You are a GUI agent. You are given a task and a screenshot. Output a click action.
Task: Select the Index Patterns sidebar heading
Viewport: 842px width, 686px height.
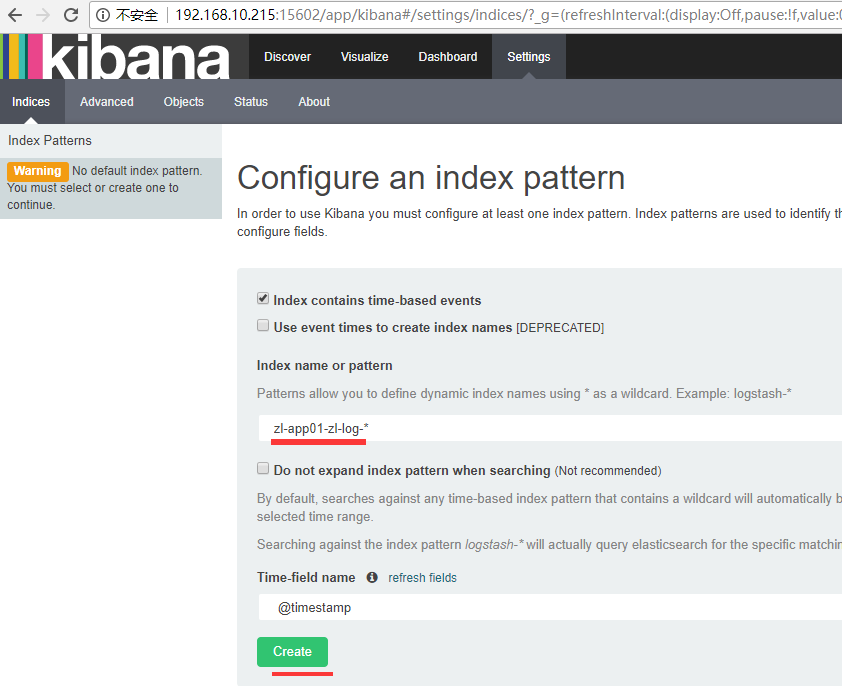50,140
